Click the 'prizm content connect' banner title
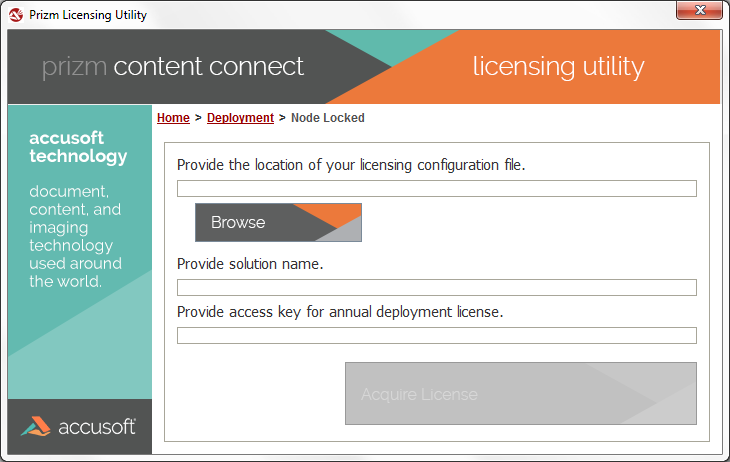 (172, 67)
